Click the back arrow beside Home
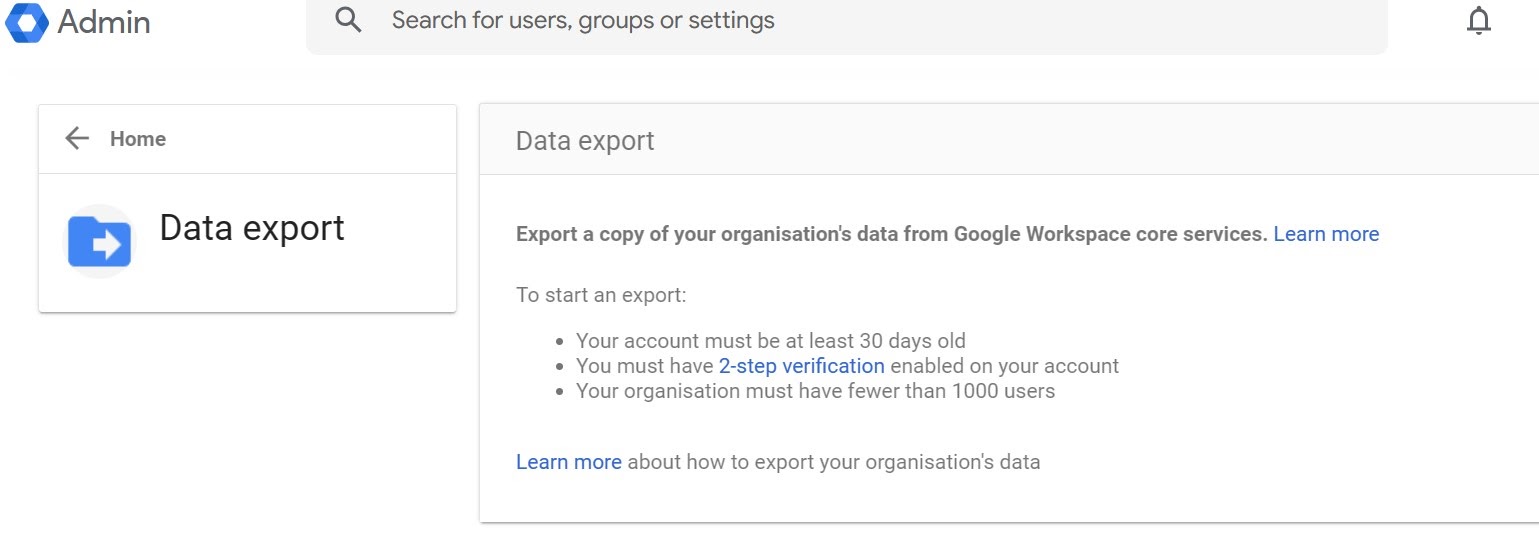The width and height of the screenshot is (1539, 547). point(77,139)
